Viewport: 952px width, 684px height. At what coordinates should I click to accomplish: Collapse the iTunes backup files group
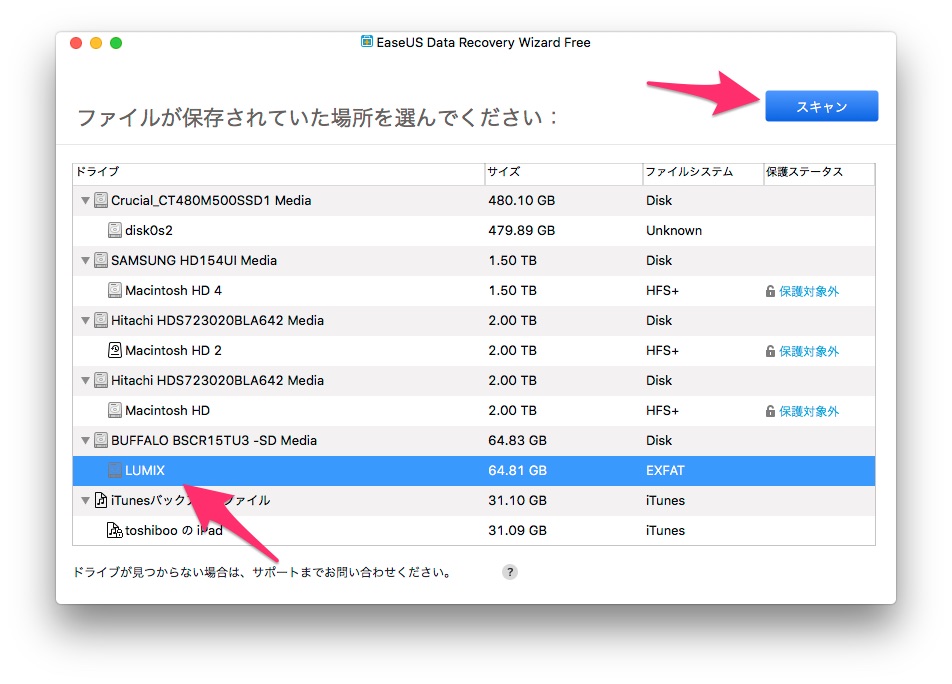point(84,501)
